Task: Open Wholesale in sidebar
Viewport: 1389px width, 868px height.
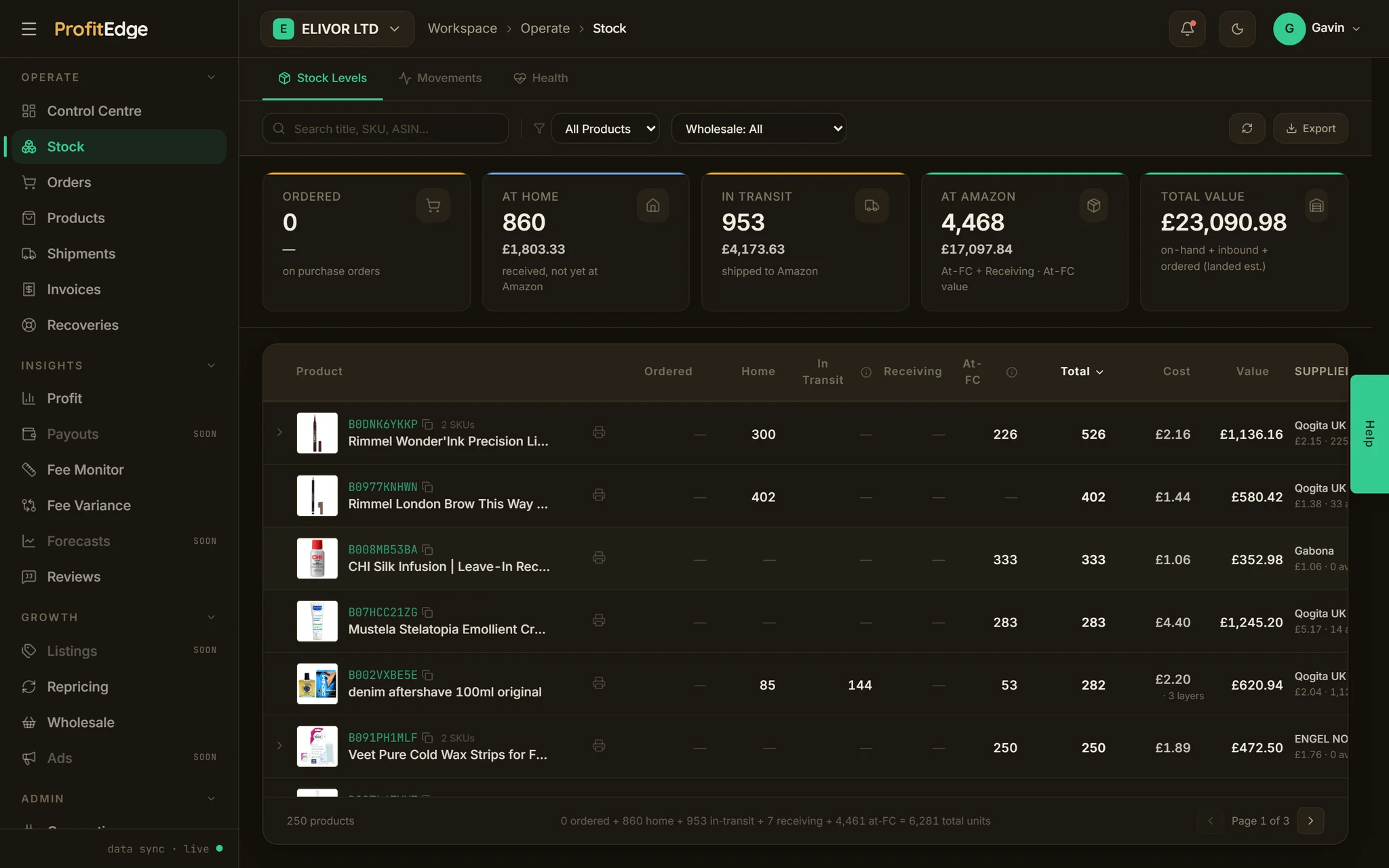Action: coord(119,722)
